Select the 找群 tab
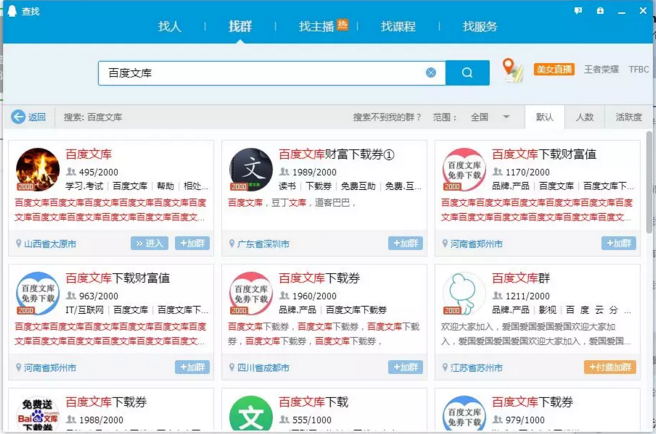656x434 pixels. (x=240, y=26)
